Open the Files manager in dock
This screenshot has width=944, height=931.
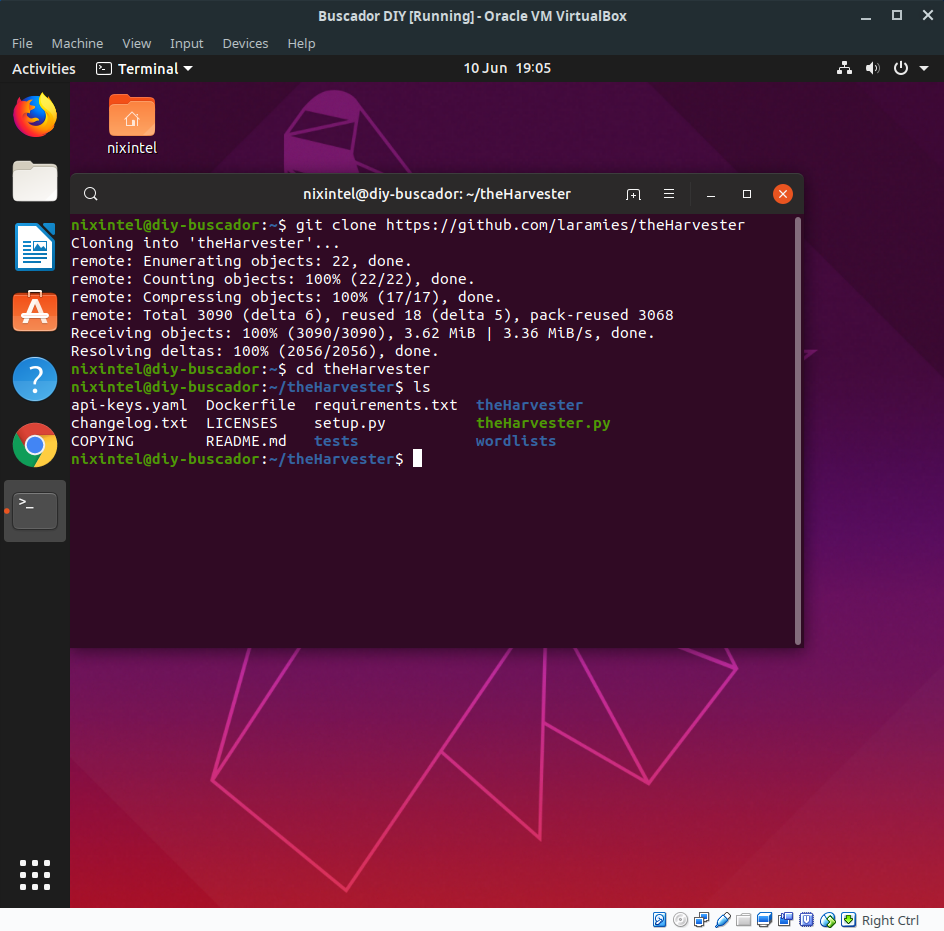click(x=35, y=181)
